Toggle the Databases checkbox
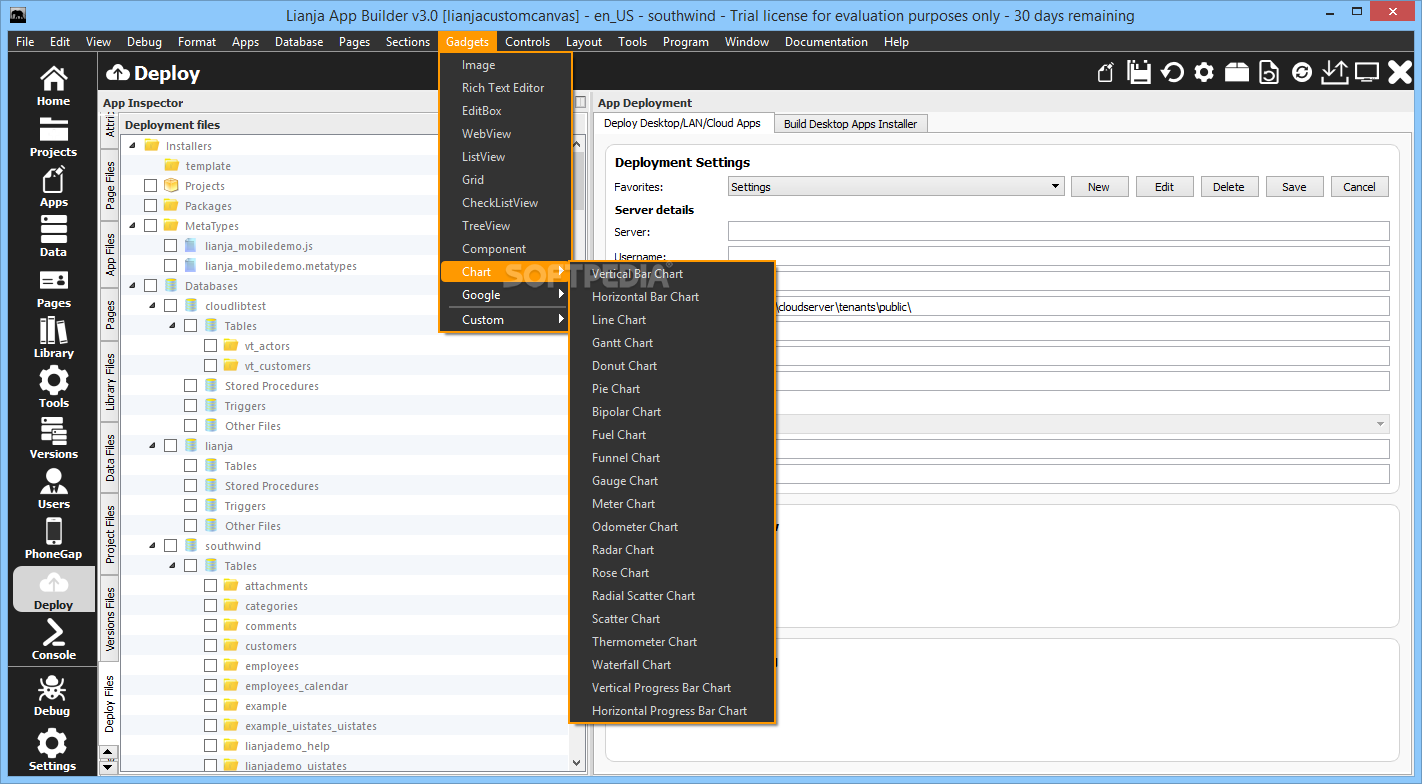1422x784 pixels. point(150,286)
